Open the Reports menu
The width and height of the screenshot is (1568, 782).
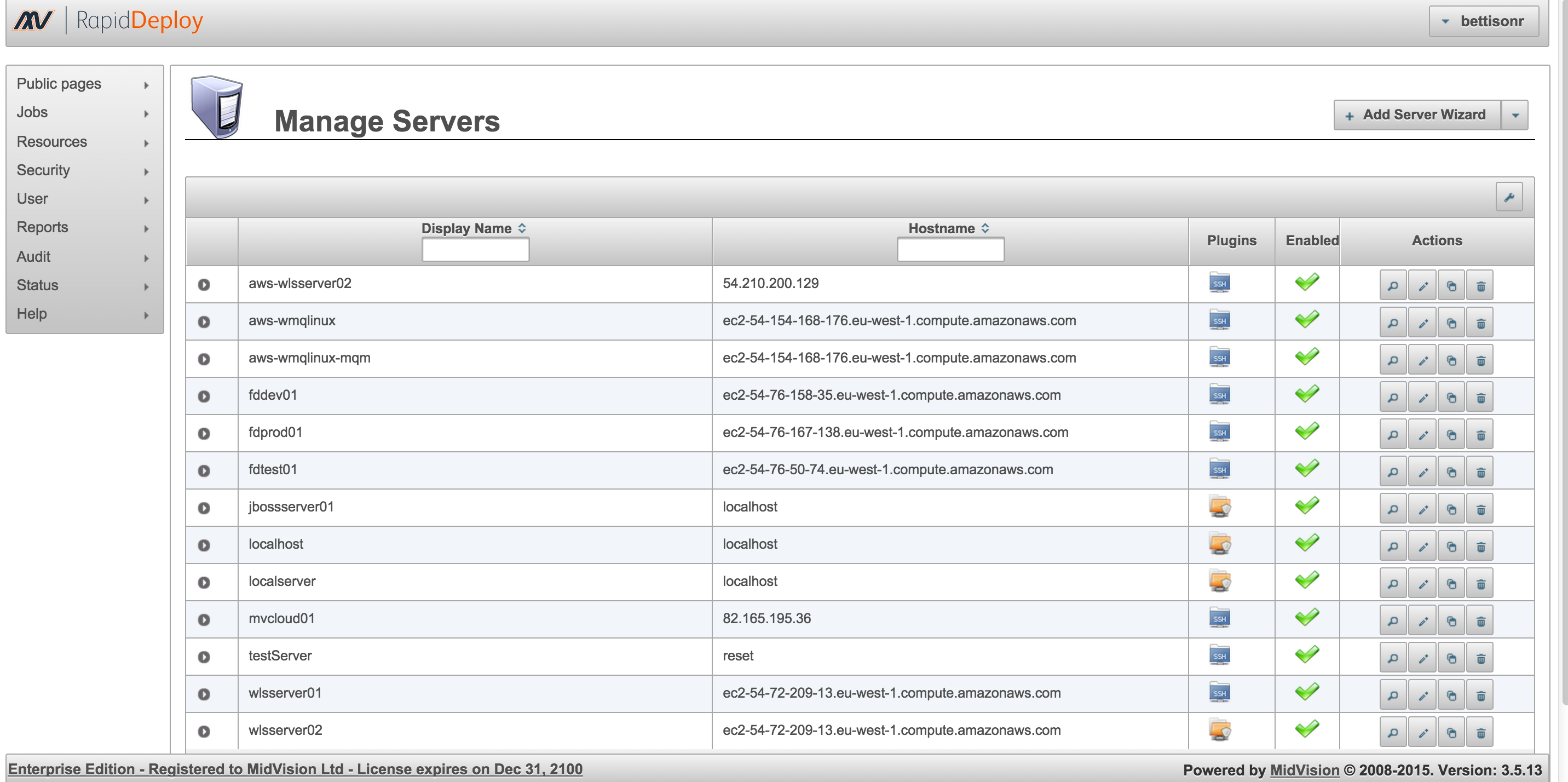click(x=84, y=227)
